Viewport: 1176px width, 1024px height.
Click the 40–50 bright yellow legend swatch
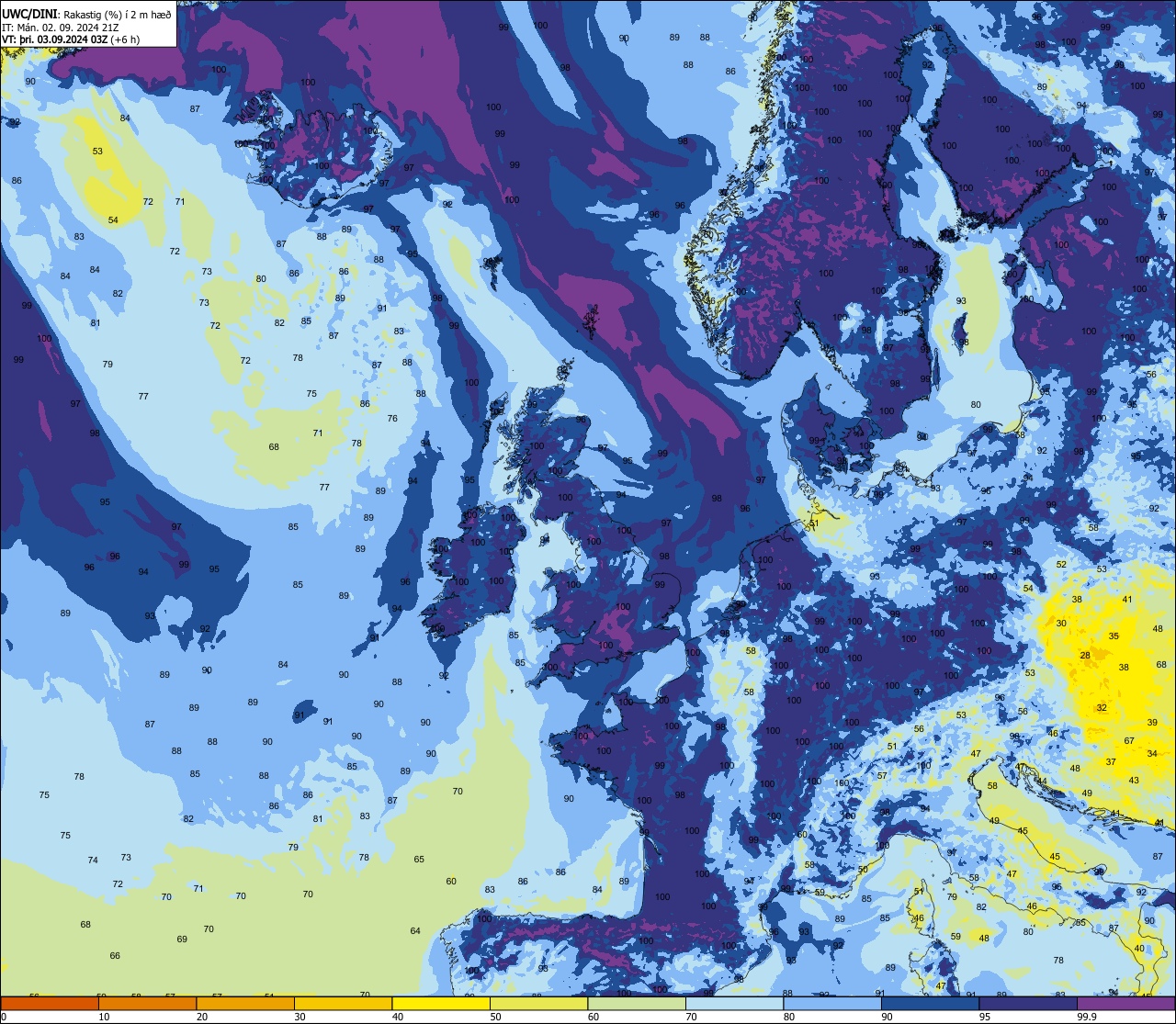tap(441, 1004)
